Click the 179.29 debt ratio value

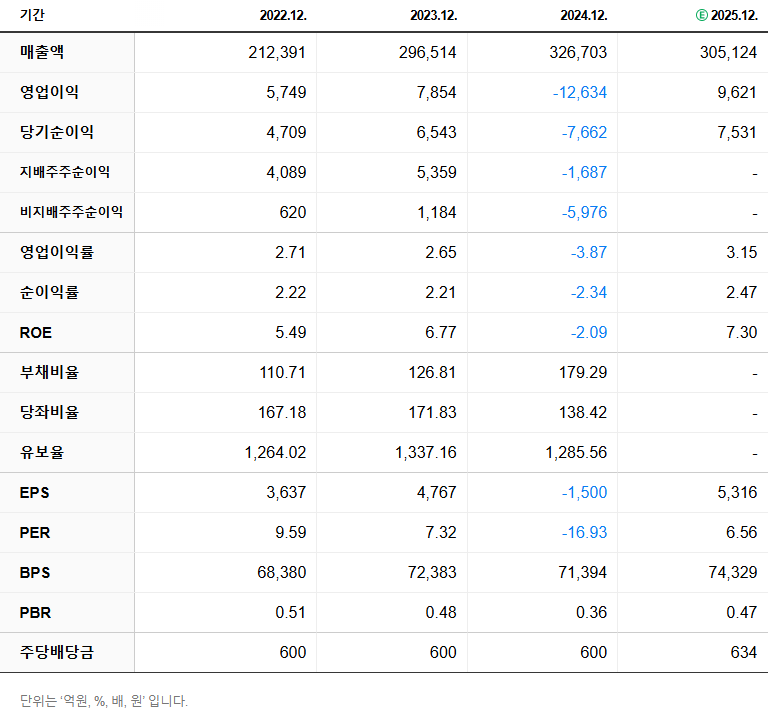tap(583, 372)
